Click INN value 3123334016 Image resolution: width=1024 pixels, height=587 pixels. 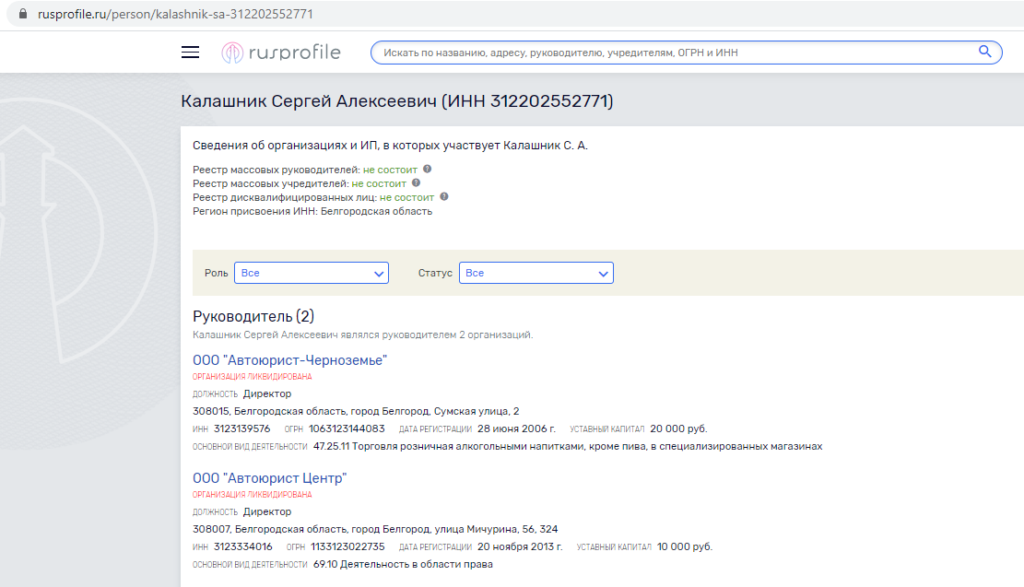(x=243, y=547)
